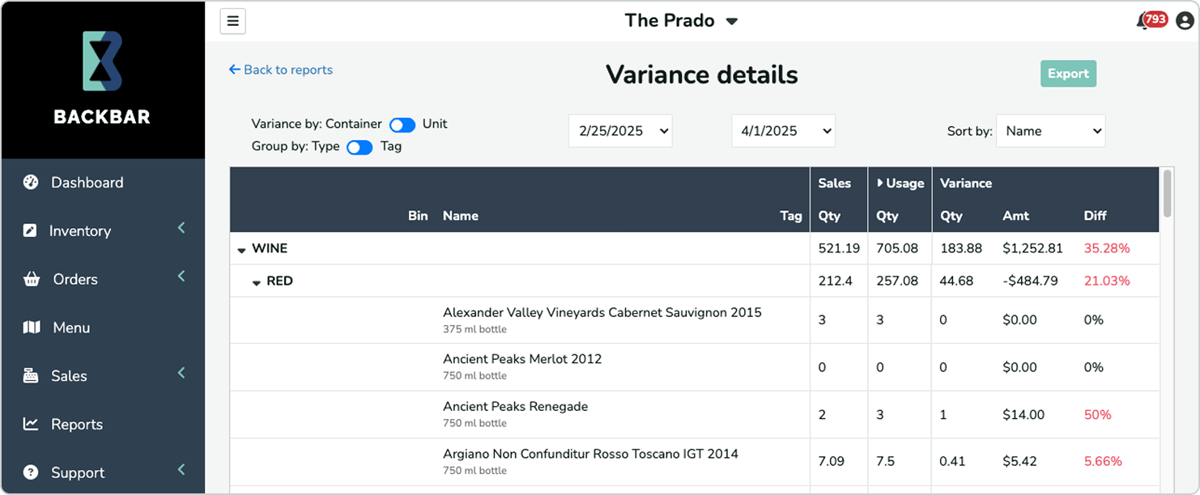Expand the Support sidebar chevron
Image resolution: width=1200 pixels, height=495 pixels.
pos(182,469)
